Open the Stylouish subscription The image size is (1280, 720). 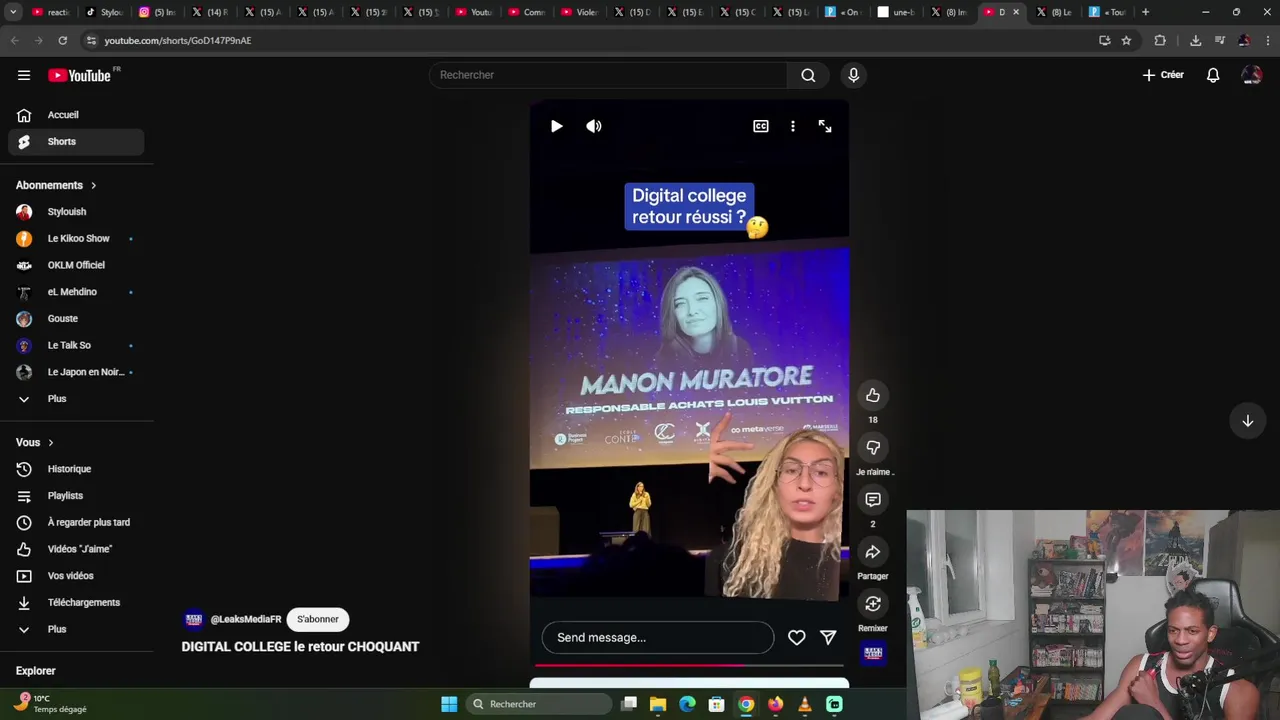coord(76,212)
